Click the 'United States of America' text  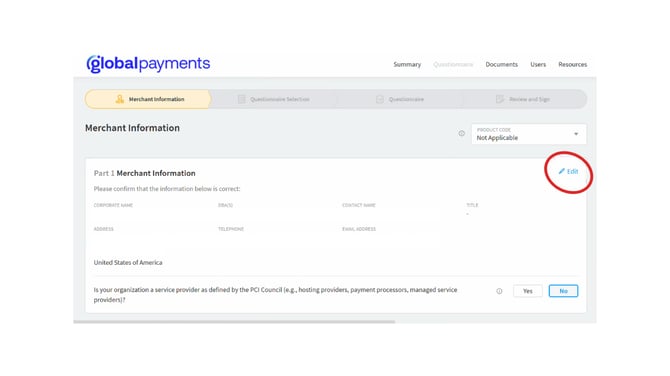[128, 262]
